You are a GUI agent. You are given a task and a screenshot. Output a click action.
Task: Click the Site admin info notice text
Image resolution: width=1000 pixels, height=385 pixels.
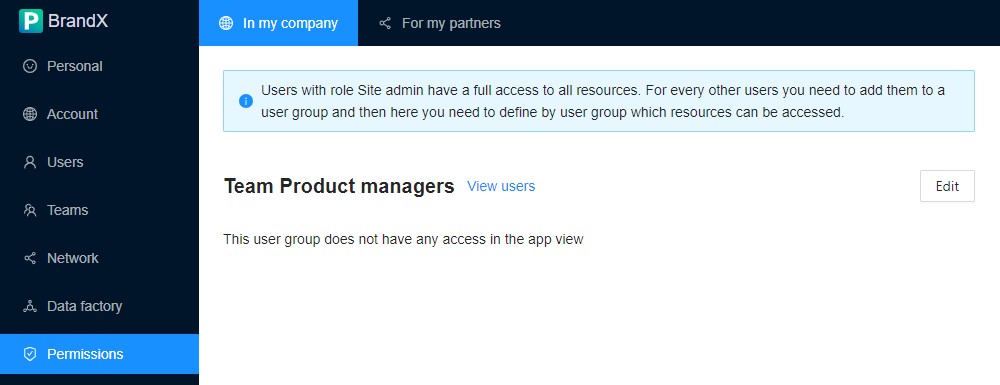click(603, 101)
